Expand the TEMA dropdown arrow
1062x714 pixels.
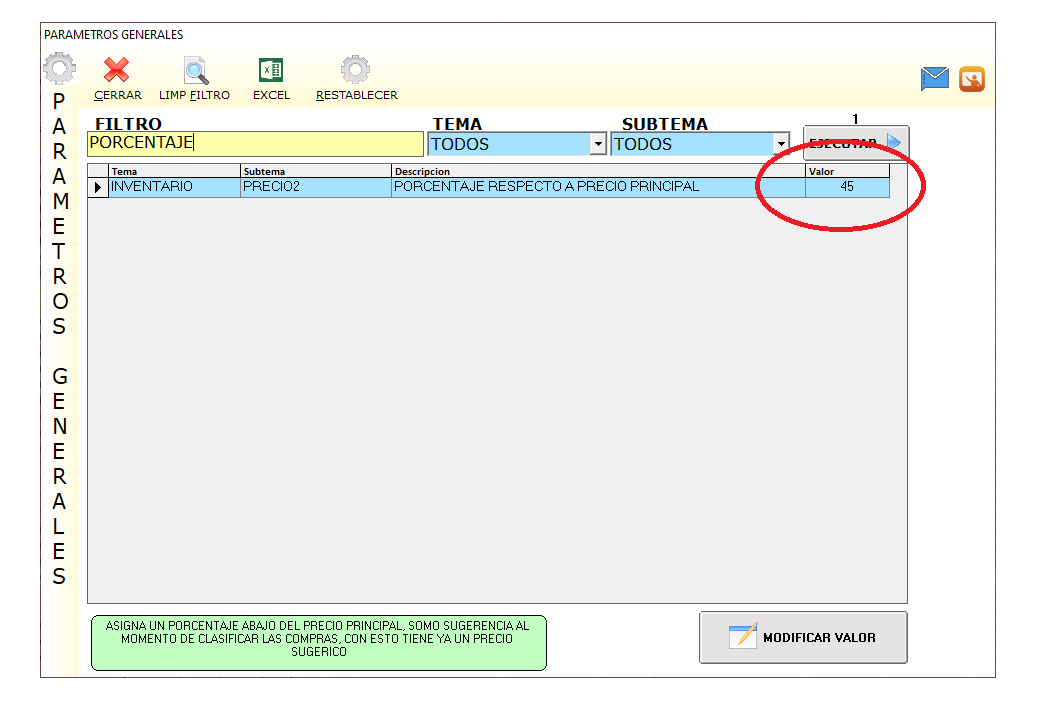[x=598, y=144]
